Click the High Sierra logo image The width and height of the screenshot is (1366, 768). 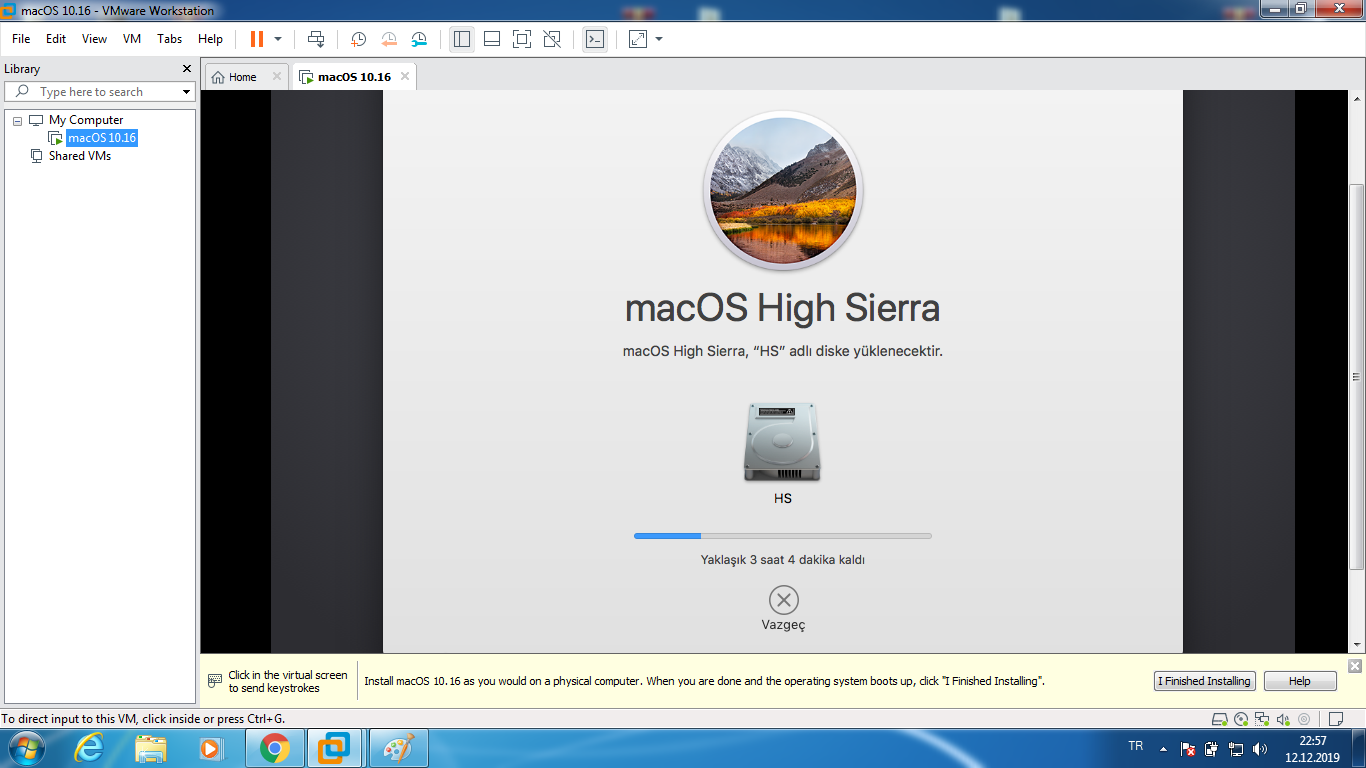click(x=783, y=190)
